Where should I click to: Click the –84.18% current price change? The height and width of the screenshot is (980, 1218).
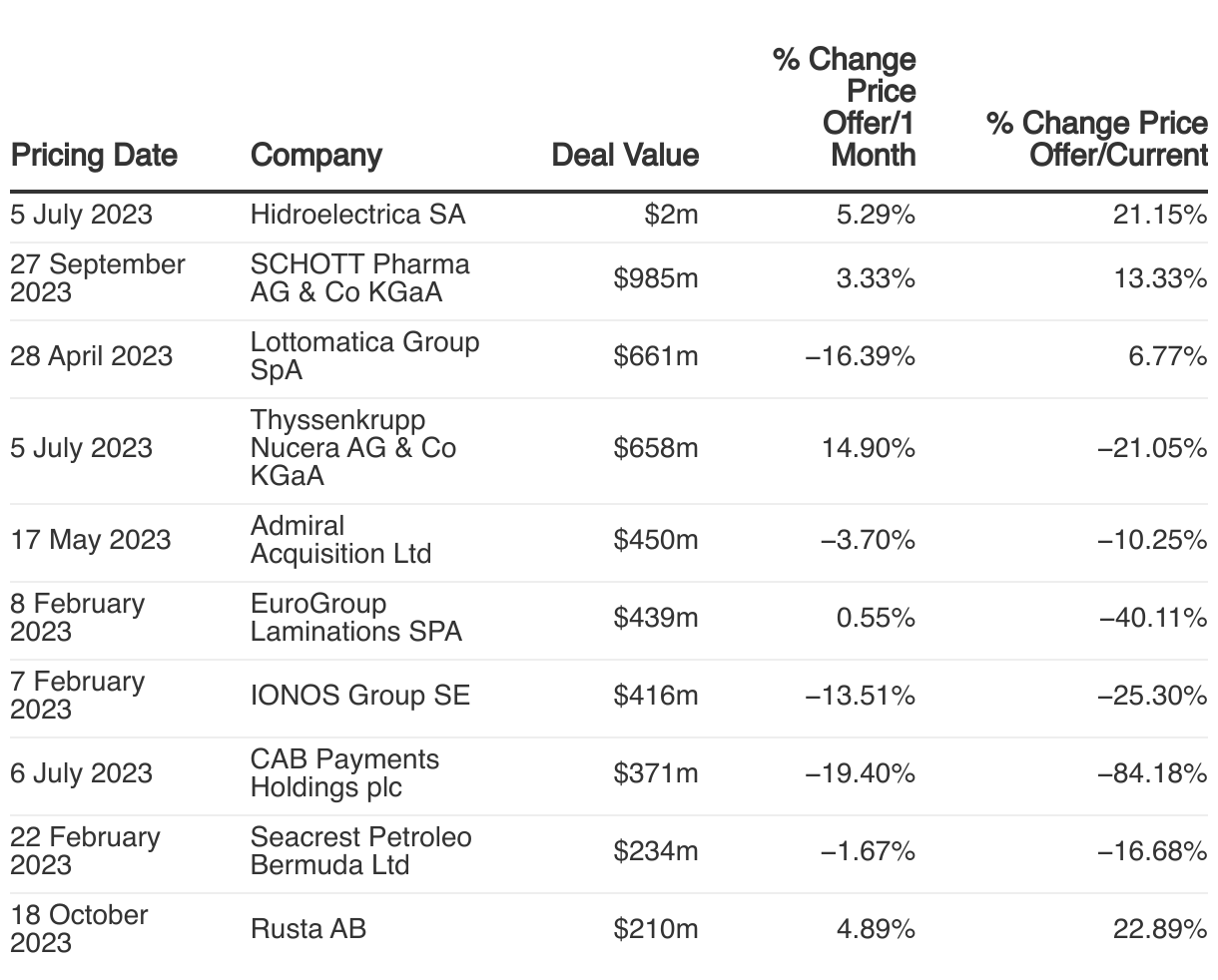1153,773
